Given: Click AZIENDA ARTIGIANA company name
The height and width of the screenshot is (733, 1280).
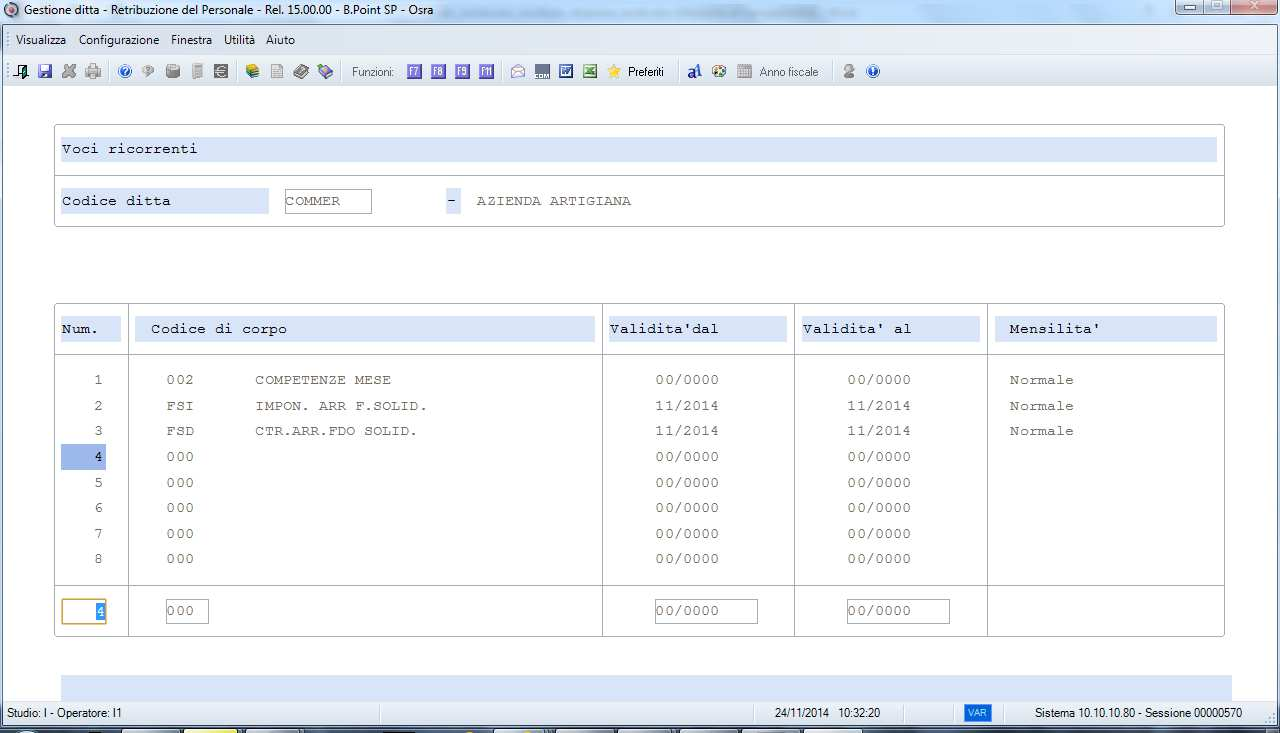Looking at the screenshot, I should tap(554, 201).
